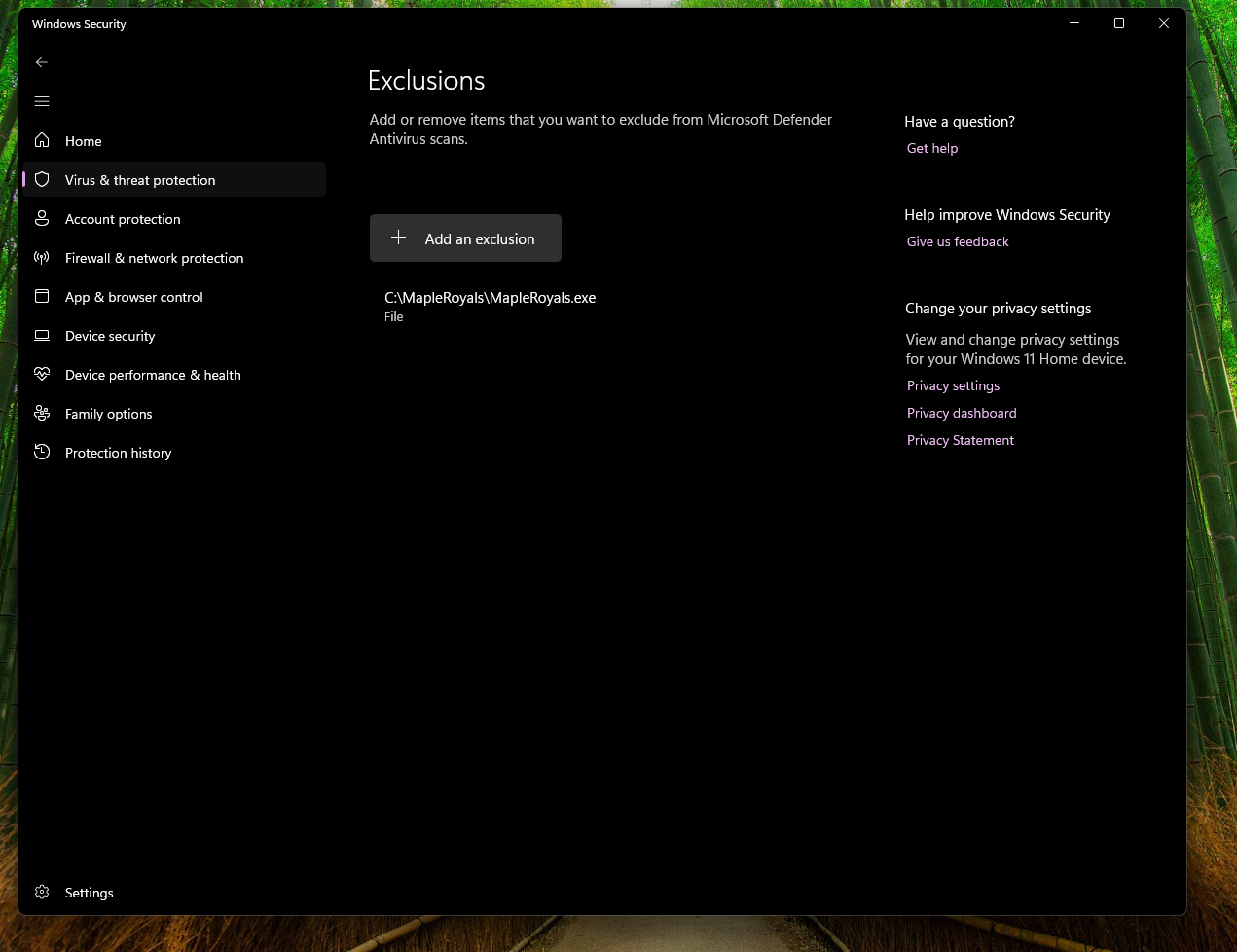Click the Give us feedback link
The width and height of the screenshot is (1237, 952).
point(958,241)
